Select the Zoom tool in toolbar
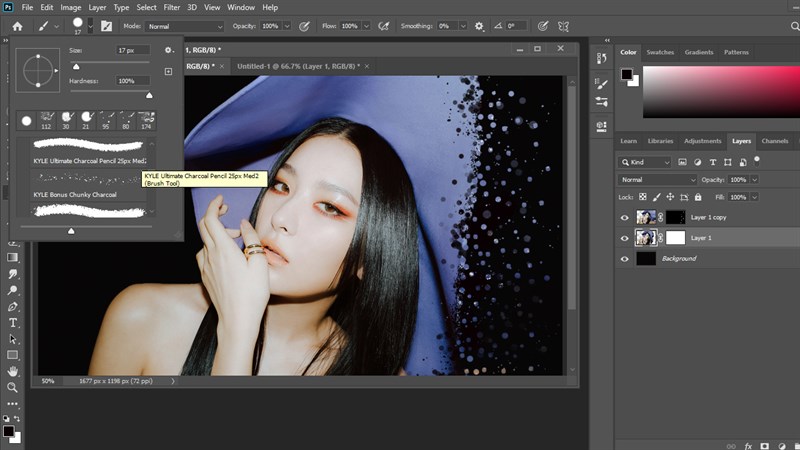 13,387
